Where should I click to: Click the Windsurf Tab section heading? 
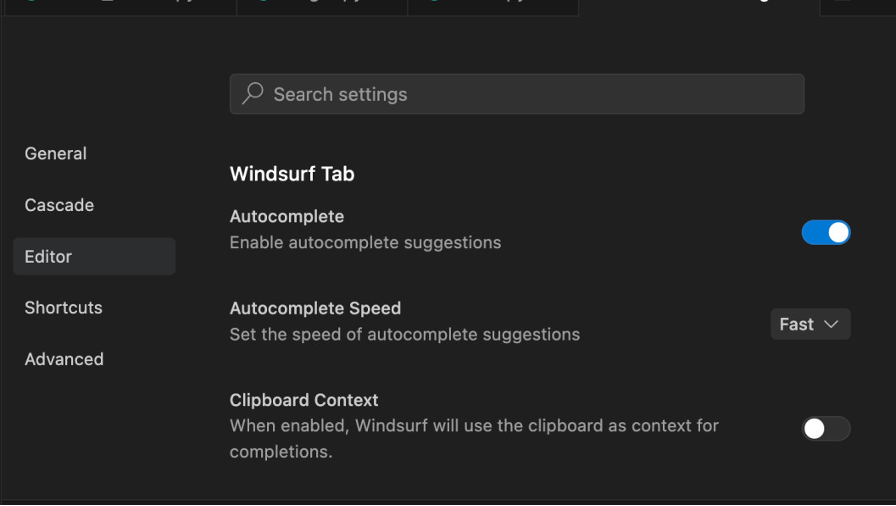tap(292, 174)
